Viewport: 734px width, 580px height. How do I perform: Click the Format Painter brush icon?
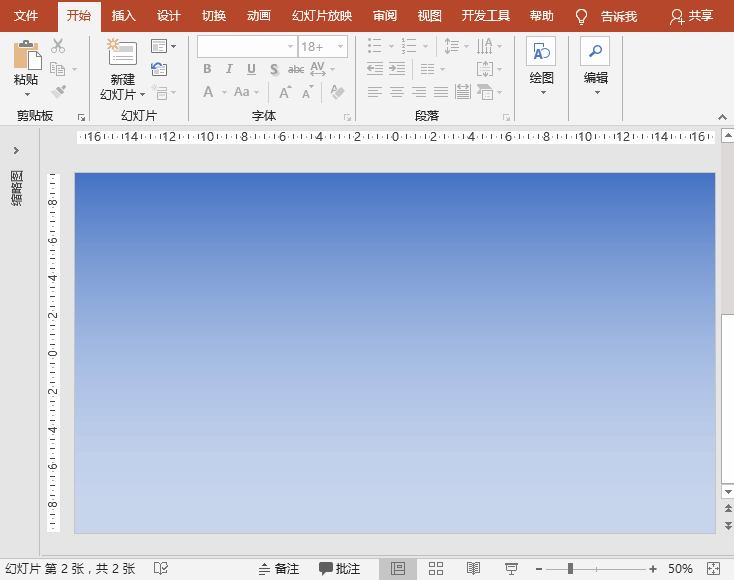(59, 91)
